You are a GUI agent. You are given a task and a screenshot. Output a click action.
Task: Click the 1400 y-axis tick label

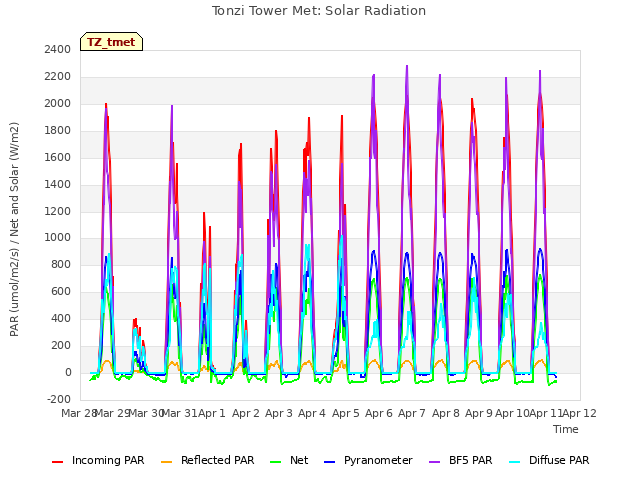58,184
